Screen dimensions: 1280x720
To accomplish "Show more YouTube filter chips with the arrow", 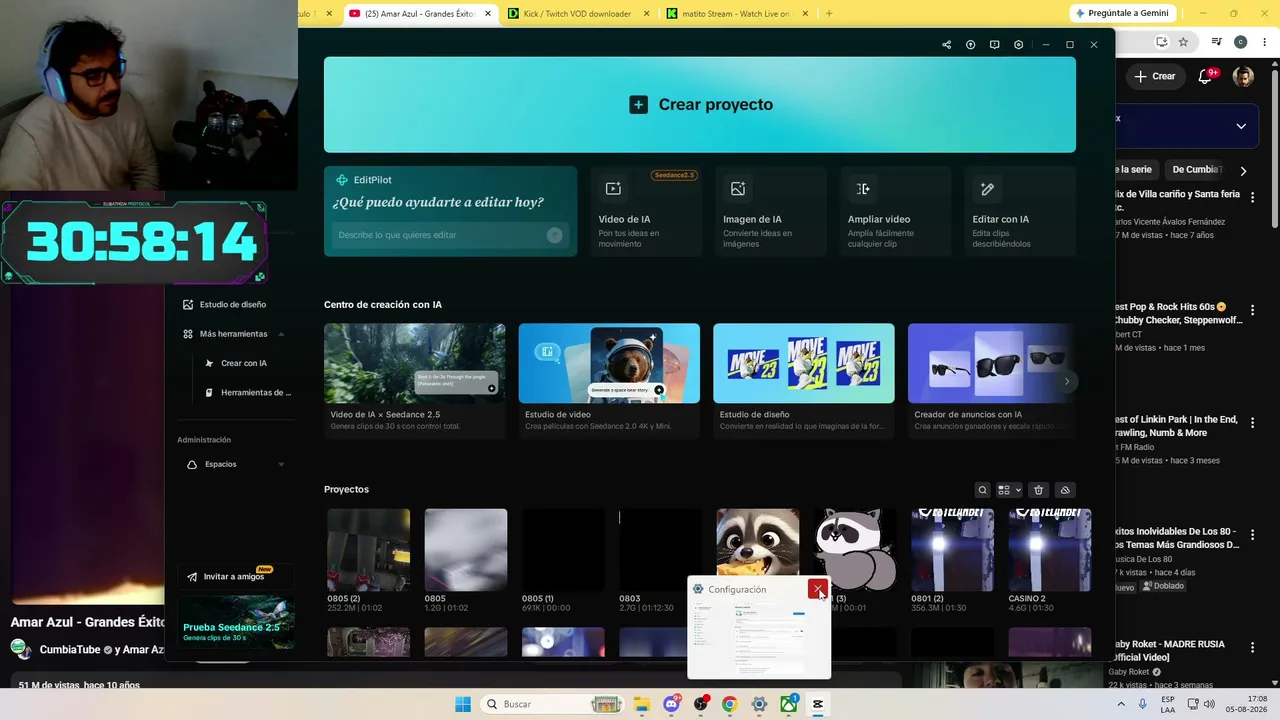I will (1243, 171).
